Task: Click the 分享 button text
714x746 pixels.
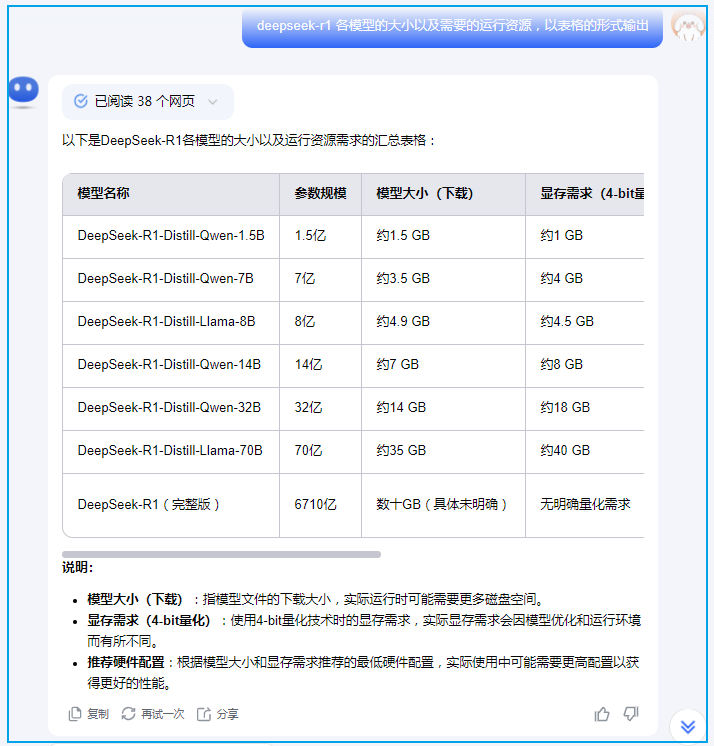Action: [x=227, y=714]
